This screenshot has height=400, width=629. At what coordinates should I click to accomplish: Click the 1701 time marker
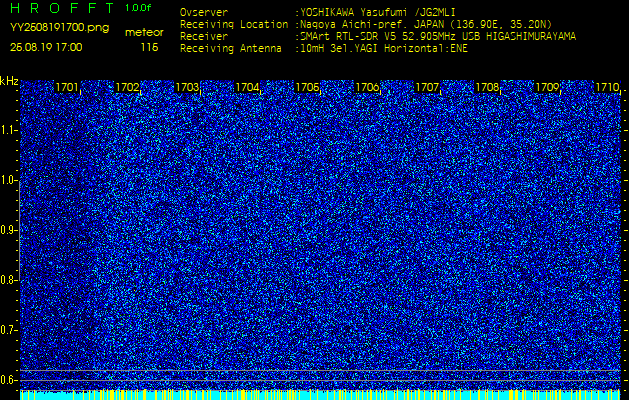click(67, 87)
